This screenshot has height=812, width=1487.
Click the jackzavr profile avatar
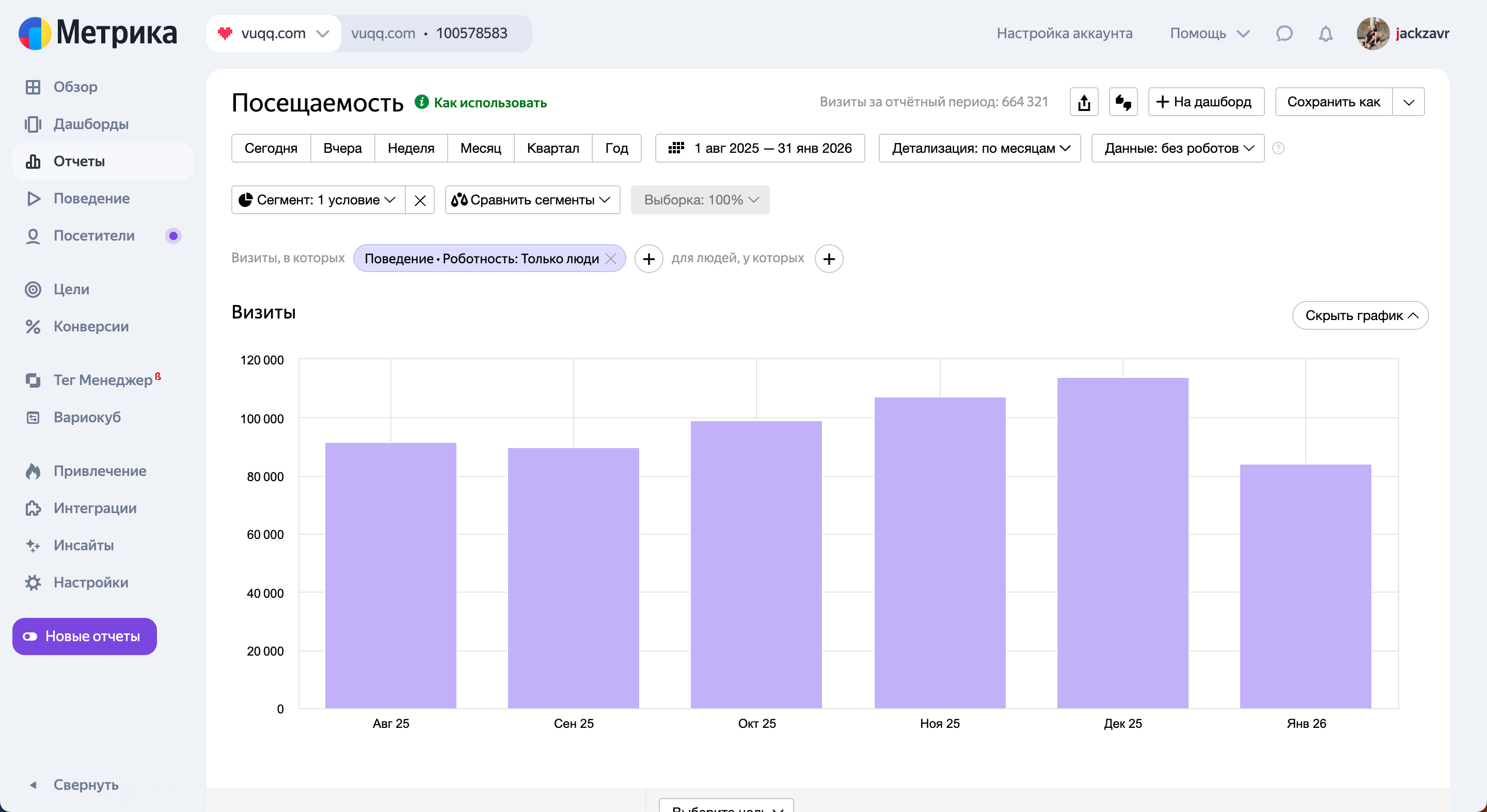click(x=1372, y=34)
